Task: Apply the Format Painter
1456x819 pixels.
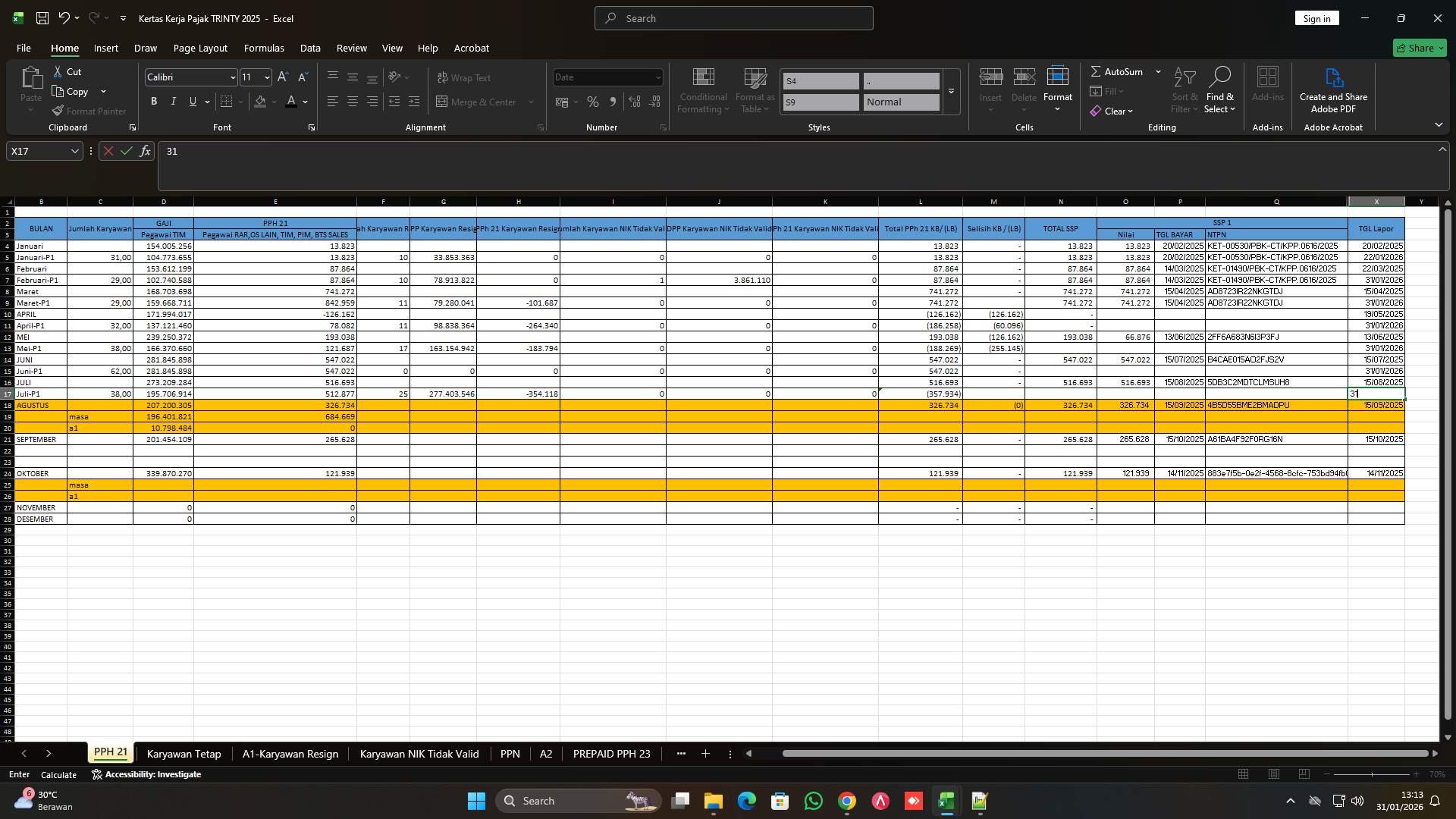Action: click(x=89, y=111)
